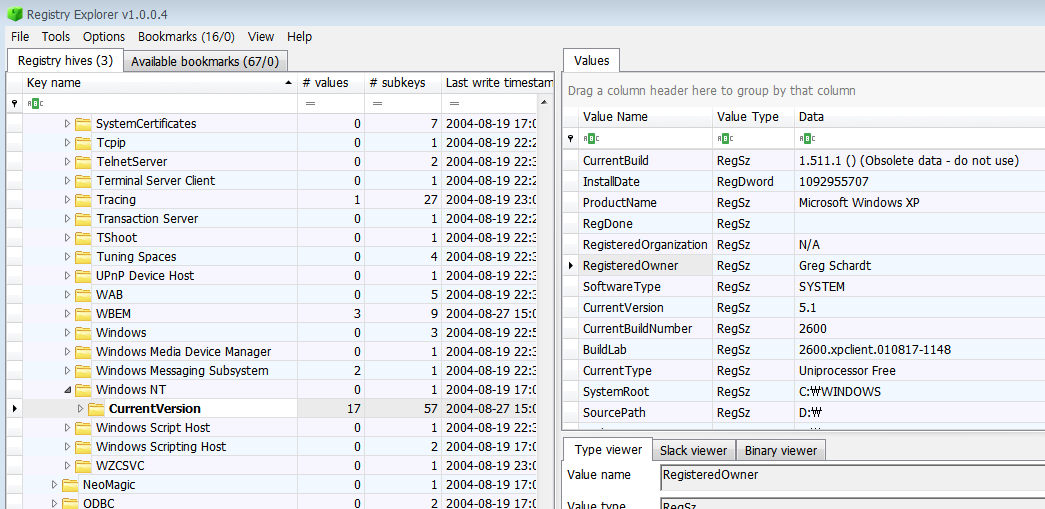Click the Windows Script Host folder icon
Screen dimensions: 1045x509
(x=83, y=428)
